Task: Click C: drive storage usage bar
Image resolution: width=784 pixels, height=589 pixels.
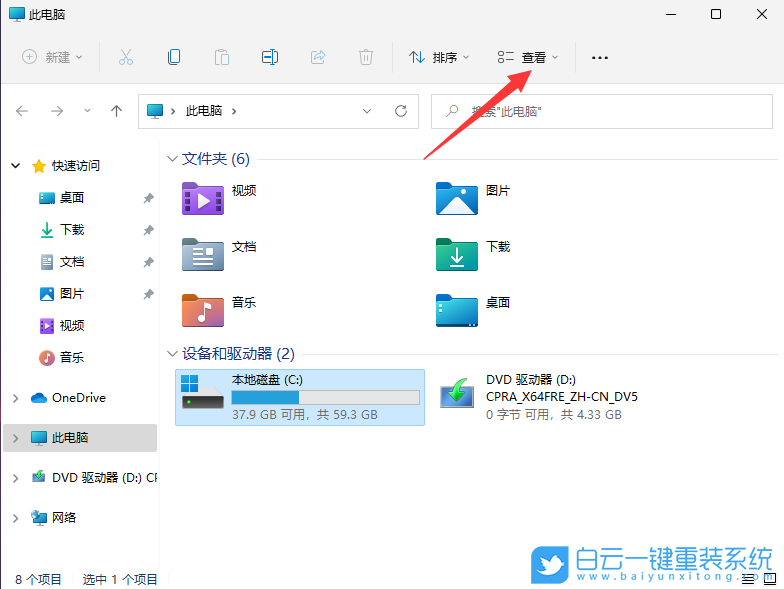Action: (x=326, y=398)
